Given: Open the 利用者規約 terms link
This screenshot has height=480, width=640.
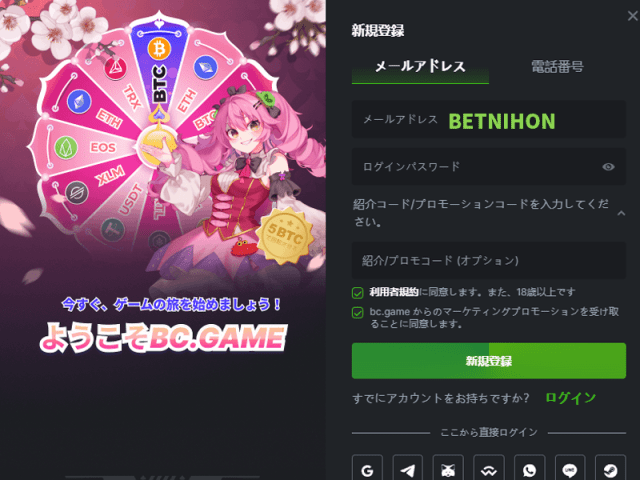Looking at the screenshot, I should click(x=393, y=292).
